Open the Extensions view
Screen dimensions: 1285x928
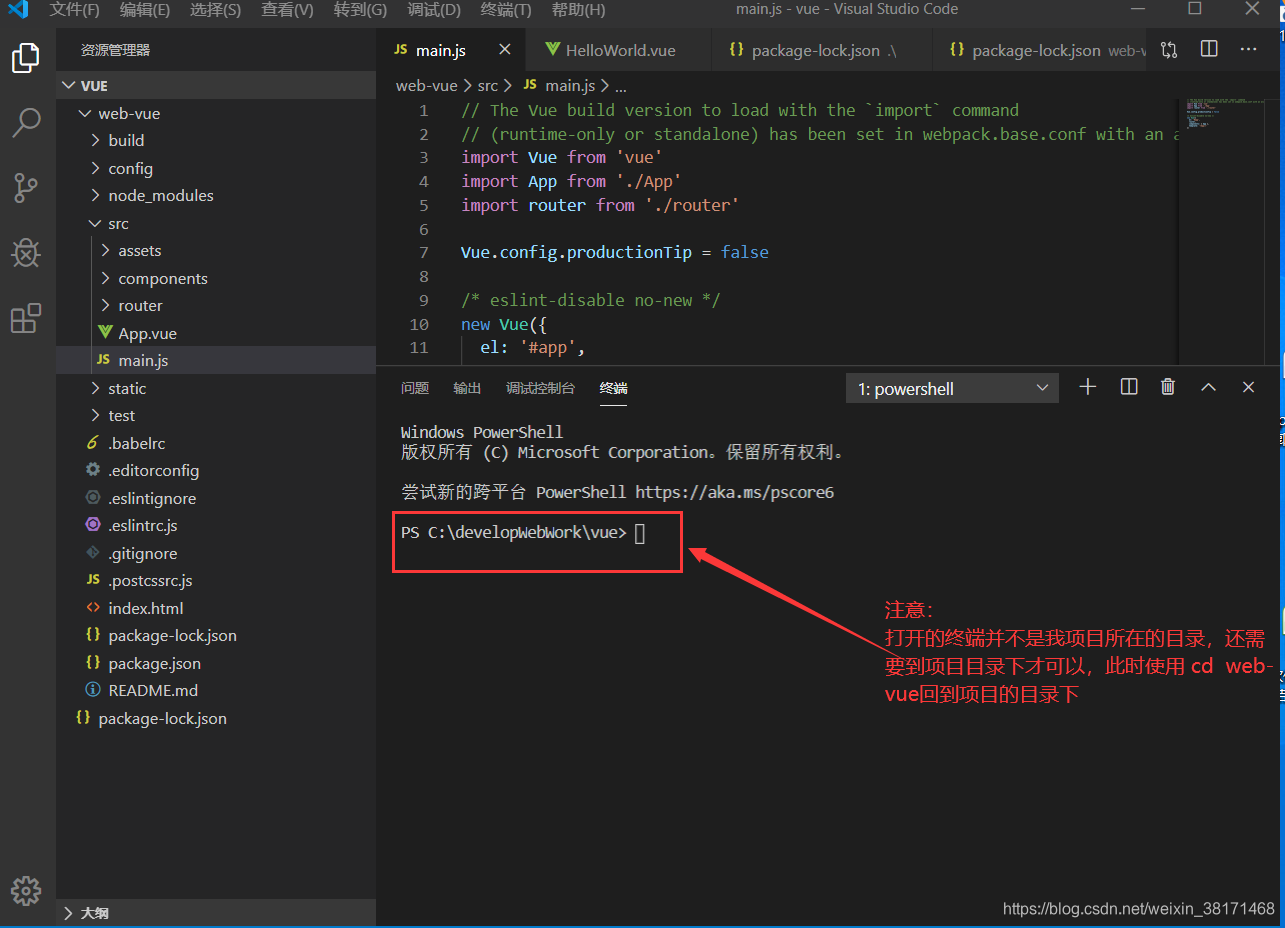click(26, 318)
